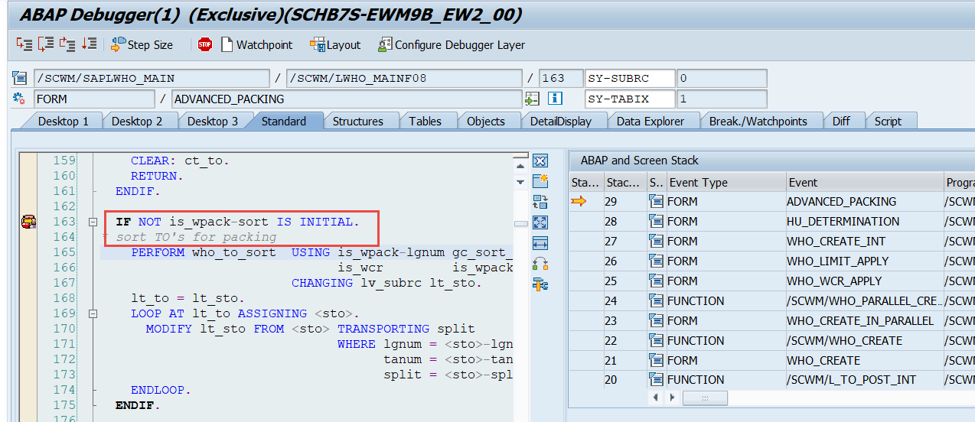Click the SY-SUBRC value field
975x422 pixels.
click(x=721, y=78)
